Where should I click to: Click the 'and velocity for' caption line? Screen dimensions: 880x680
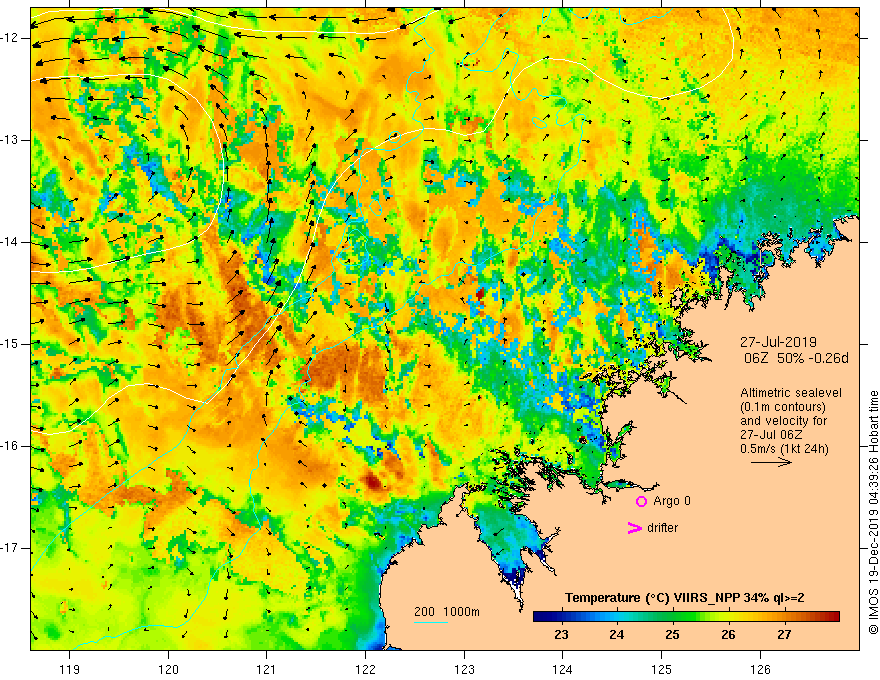coord(783,421)
